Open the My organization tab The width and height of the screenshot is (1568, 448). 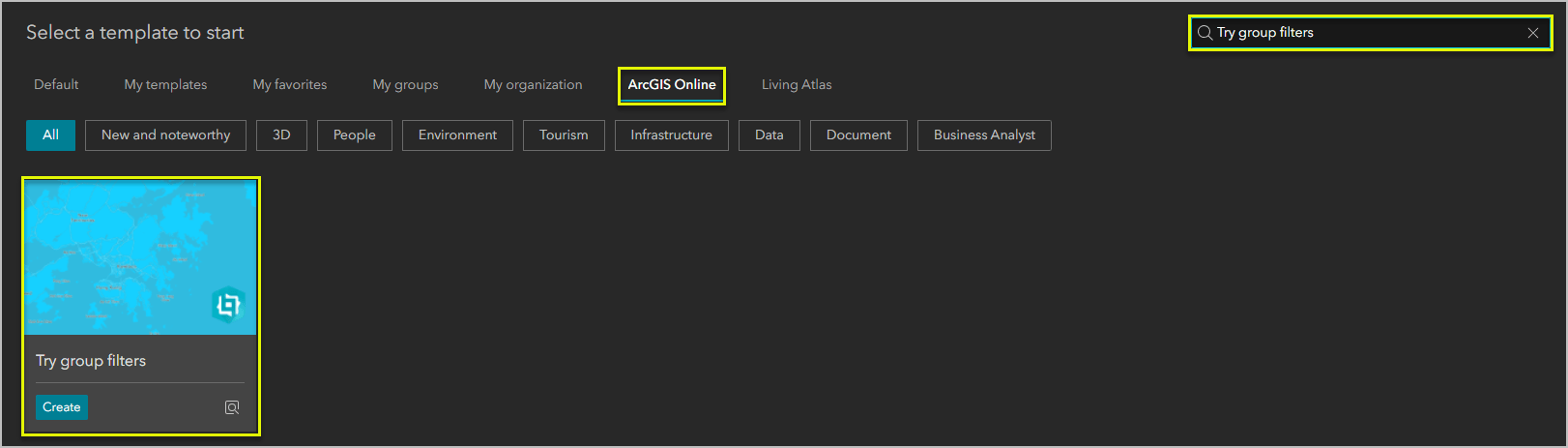coord(533,85)
